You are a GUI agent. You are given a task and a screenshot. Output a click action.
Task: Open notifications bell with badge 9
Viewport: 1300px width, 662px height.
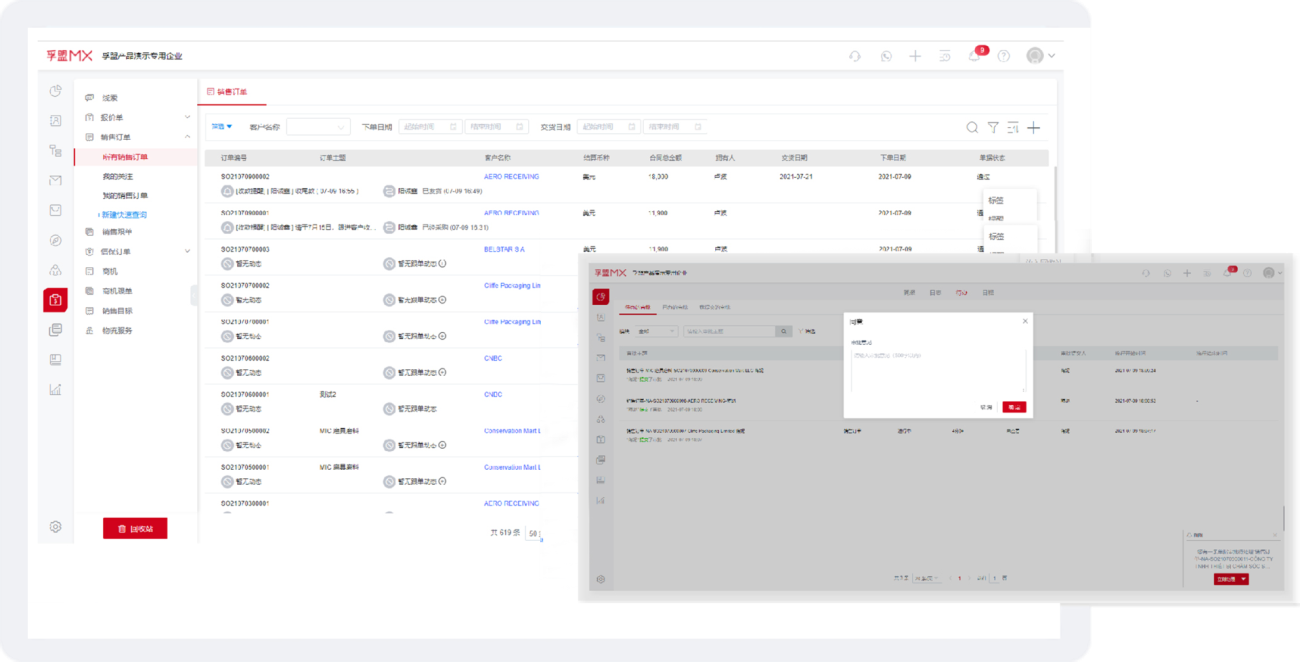tap(974, 56)
